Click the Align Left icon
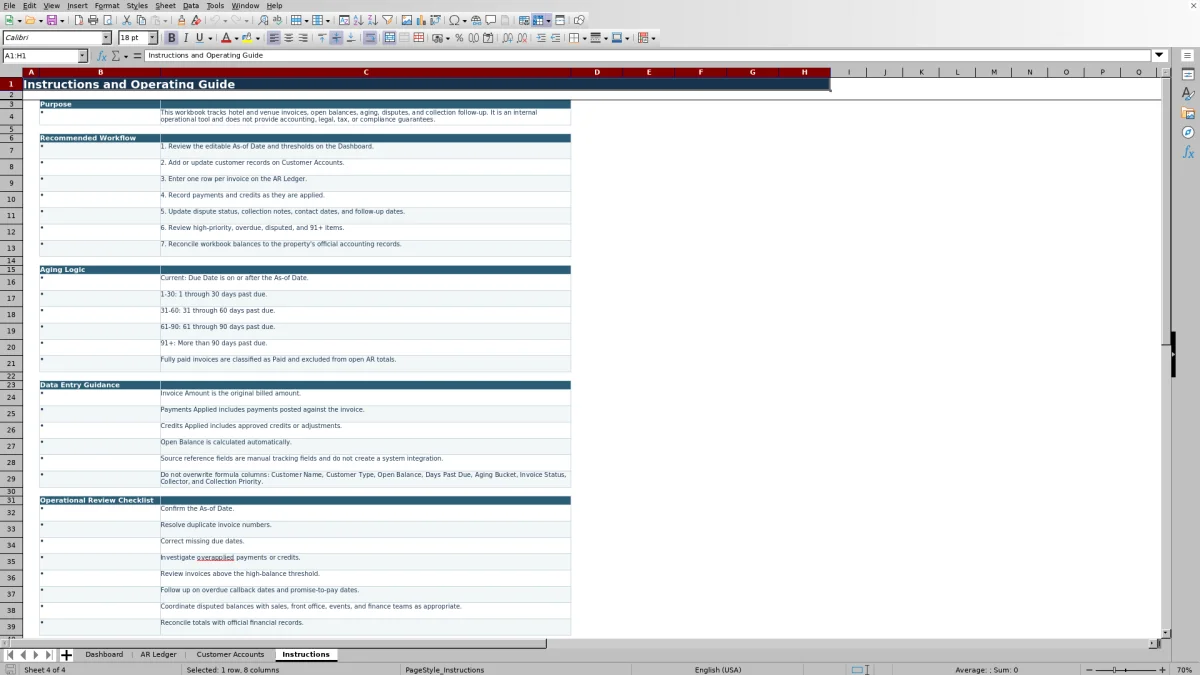The width and height of the screenshot is (1200, 675). pos(274,38)
